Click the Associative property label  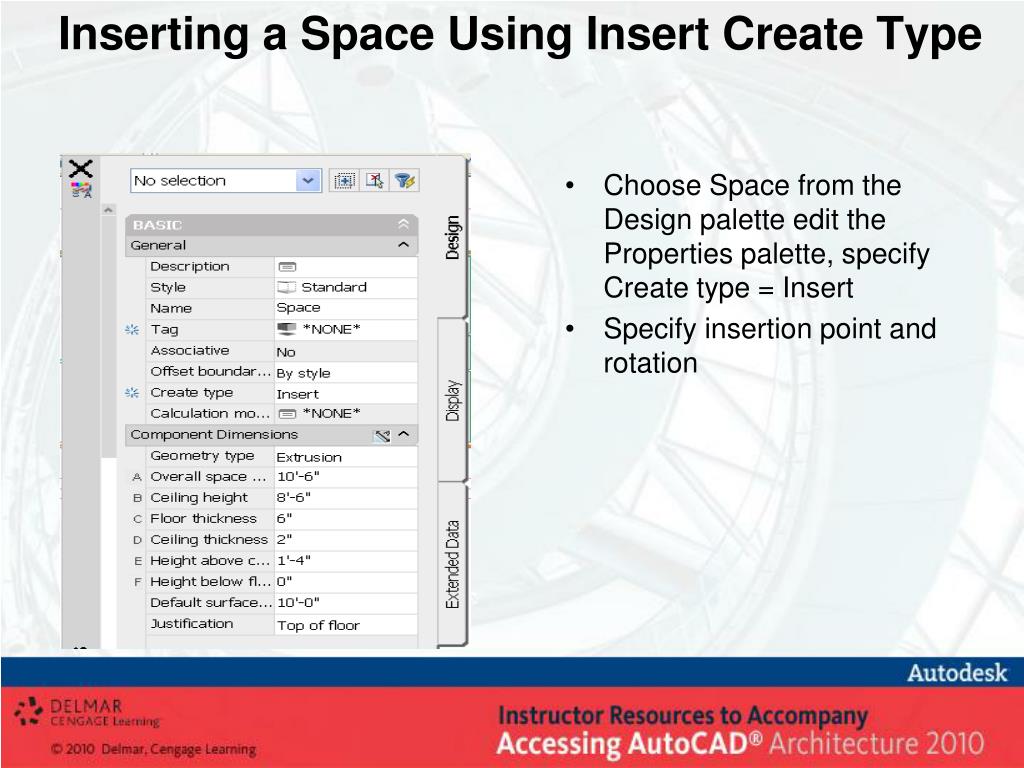tap(190, 351)
